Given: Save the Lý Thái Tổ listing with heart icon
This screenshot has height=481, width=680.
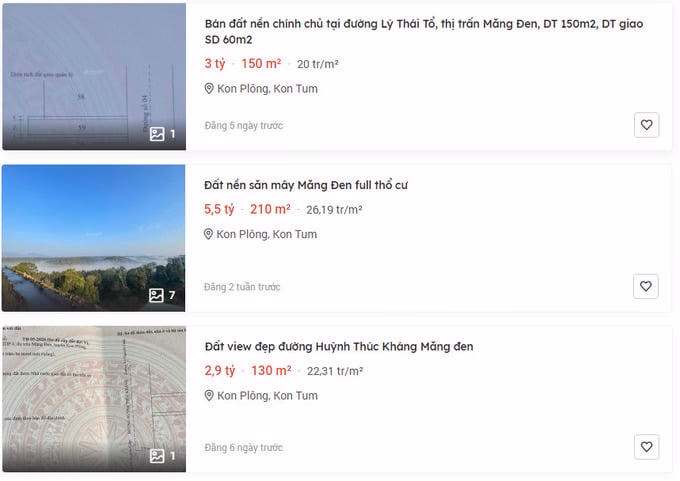Looking at the screenshot, I should click(646, 125).
